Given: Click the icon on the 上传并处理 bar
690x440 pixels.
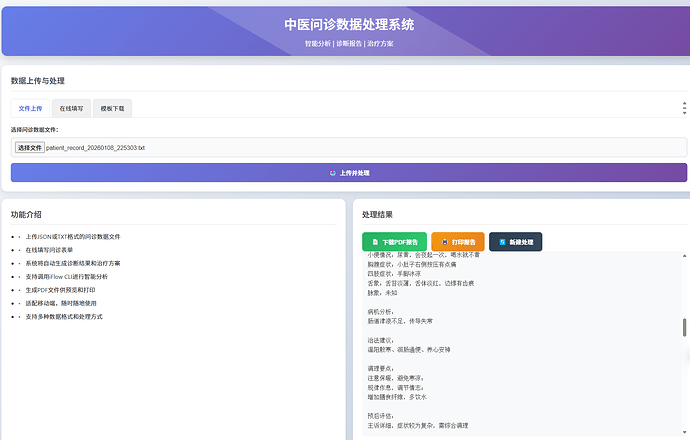Looking at the screenshot, I should tap(332, 173).
